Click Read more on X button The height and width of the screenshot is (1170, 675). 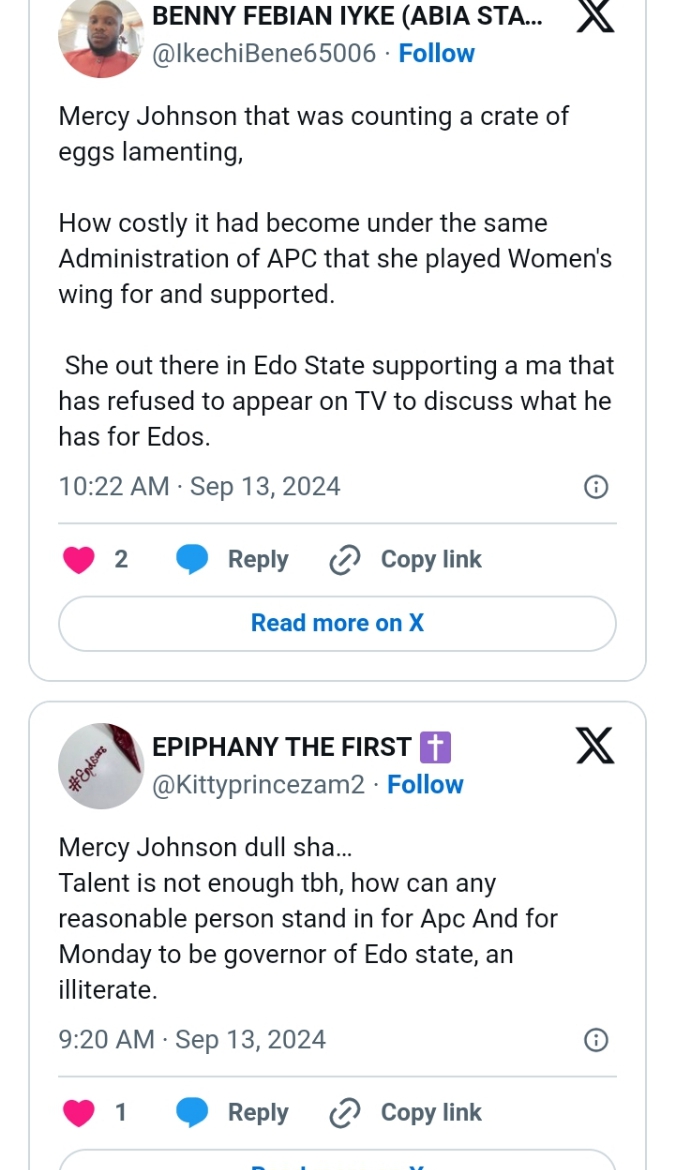point(337,622)
